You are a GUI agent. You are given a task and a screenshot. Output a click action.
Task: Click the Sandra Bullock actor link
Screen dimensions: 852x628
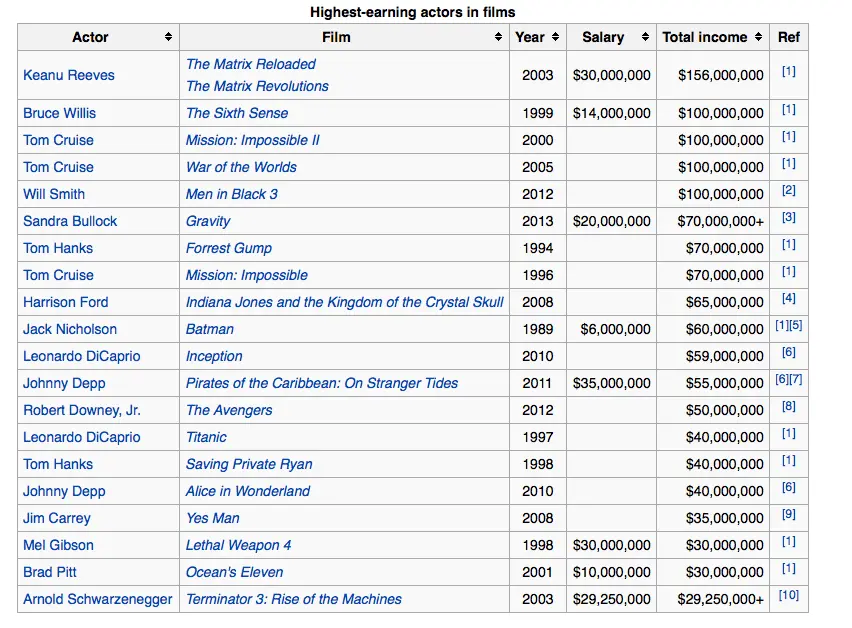(70, 221)
